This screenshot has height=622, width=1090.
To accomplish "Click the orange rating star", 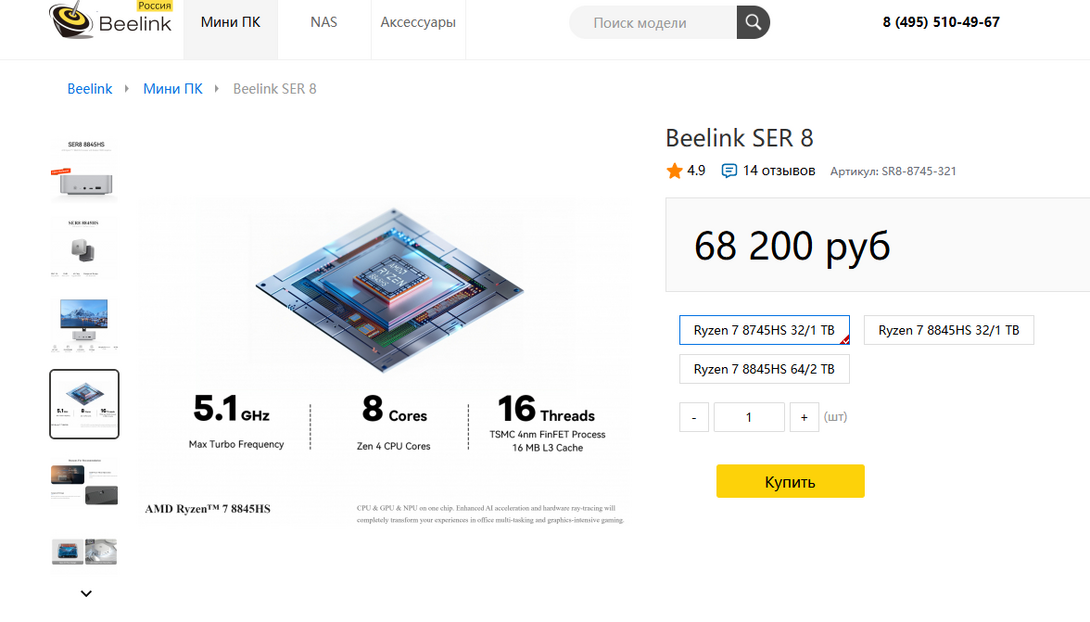I will pos(674,171).
